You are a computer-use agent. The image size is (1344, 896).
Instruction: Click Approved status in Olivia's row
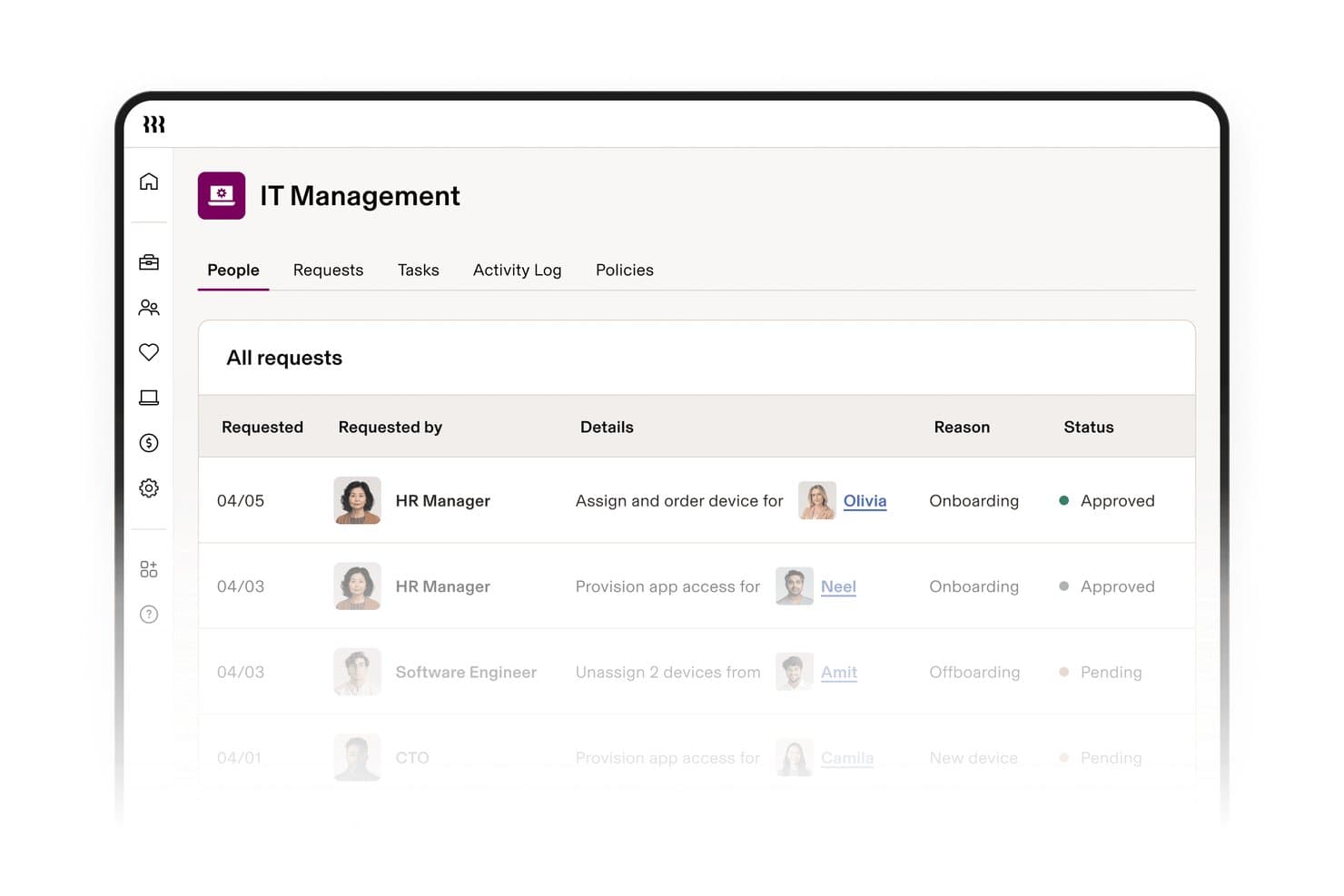[1107, 501]
